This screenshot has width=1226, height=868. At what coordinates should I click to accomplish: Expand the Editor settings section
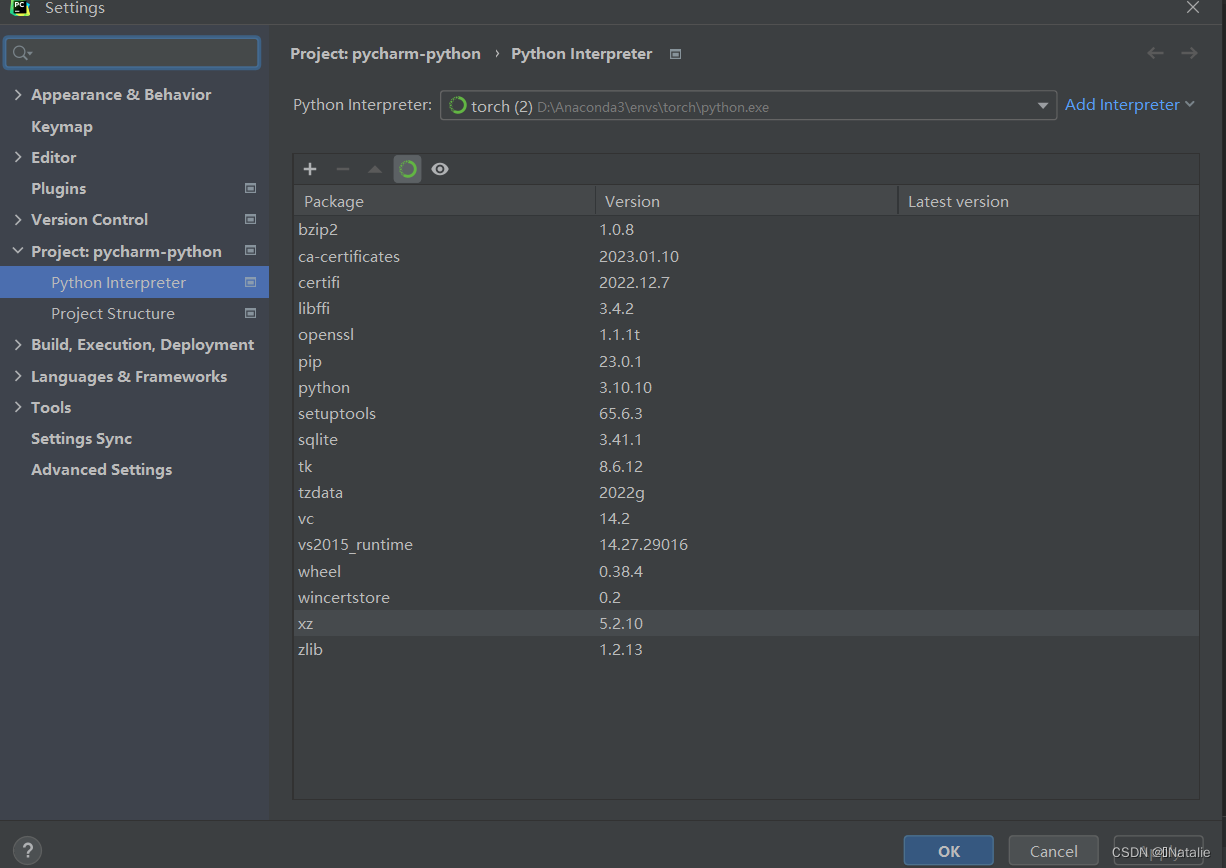tap(18, 157)
